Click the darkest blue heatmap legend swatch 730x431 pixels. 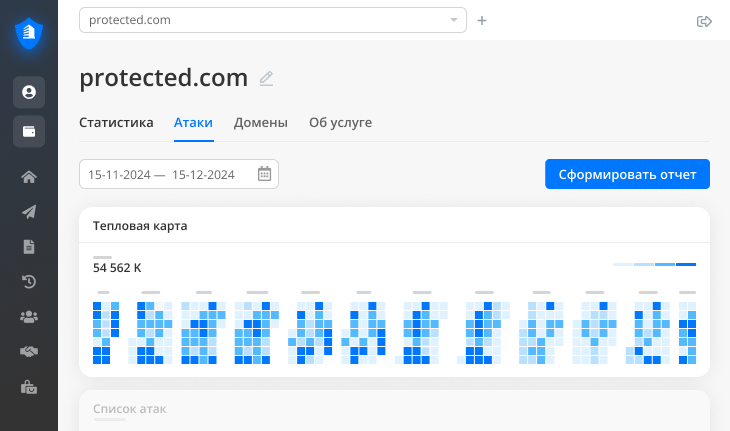(686, 264)
